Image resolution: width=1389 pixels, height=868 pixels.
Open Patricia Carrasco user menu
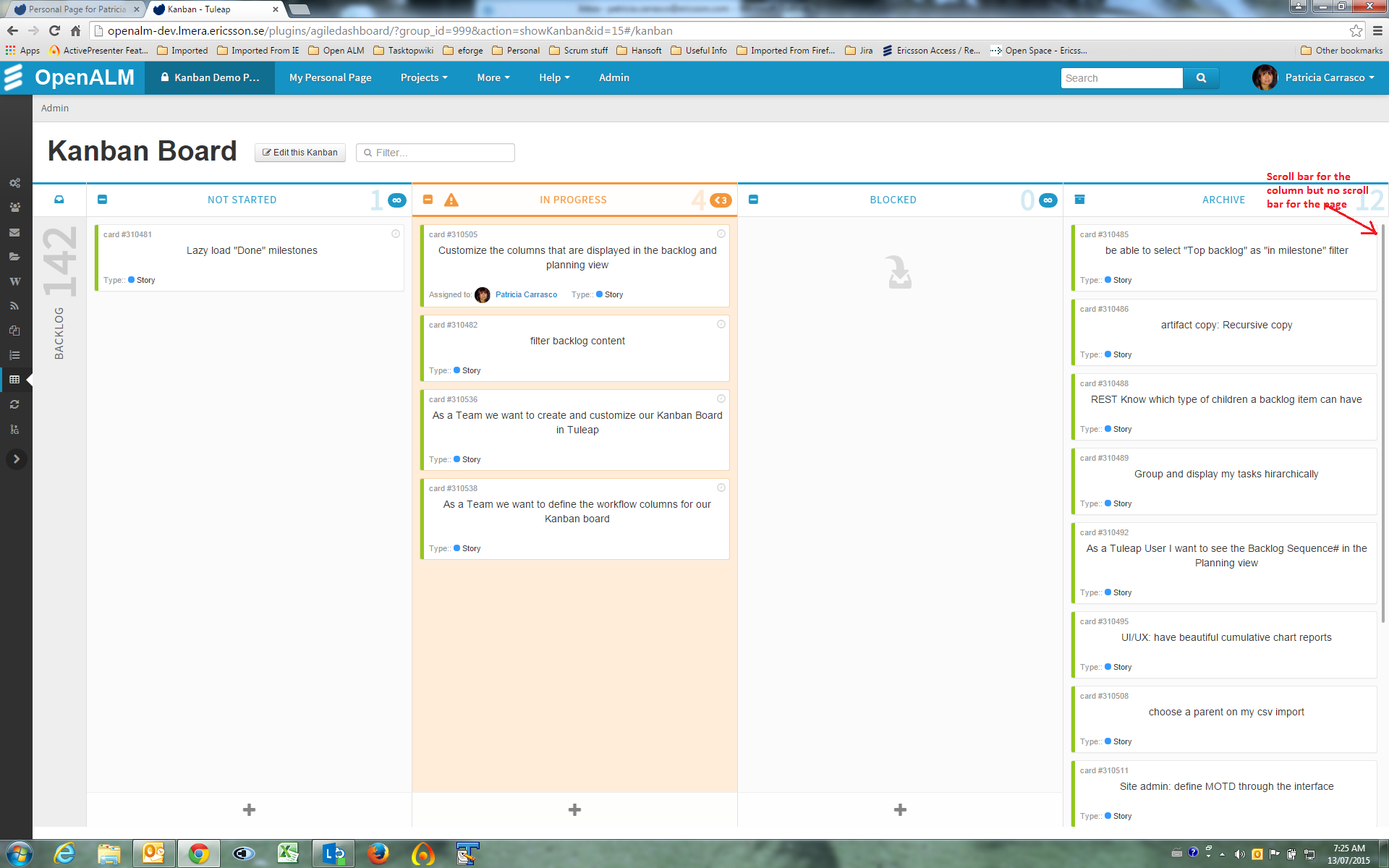[1314, 77]
